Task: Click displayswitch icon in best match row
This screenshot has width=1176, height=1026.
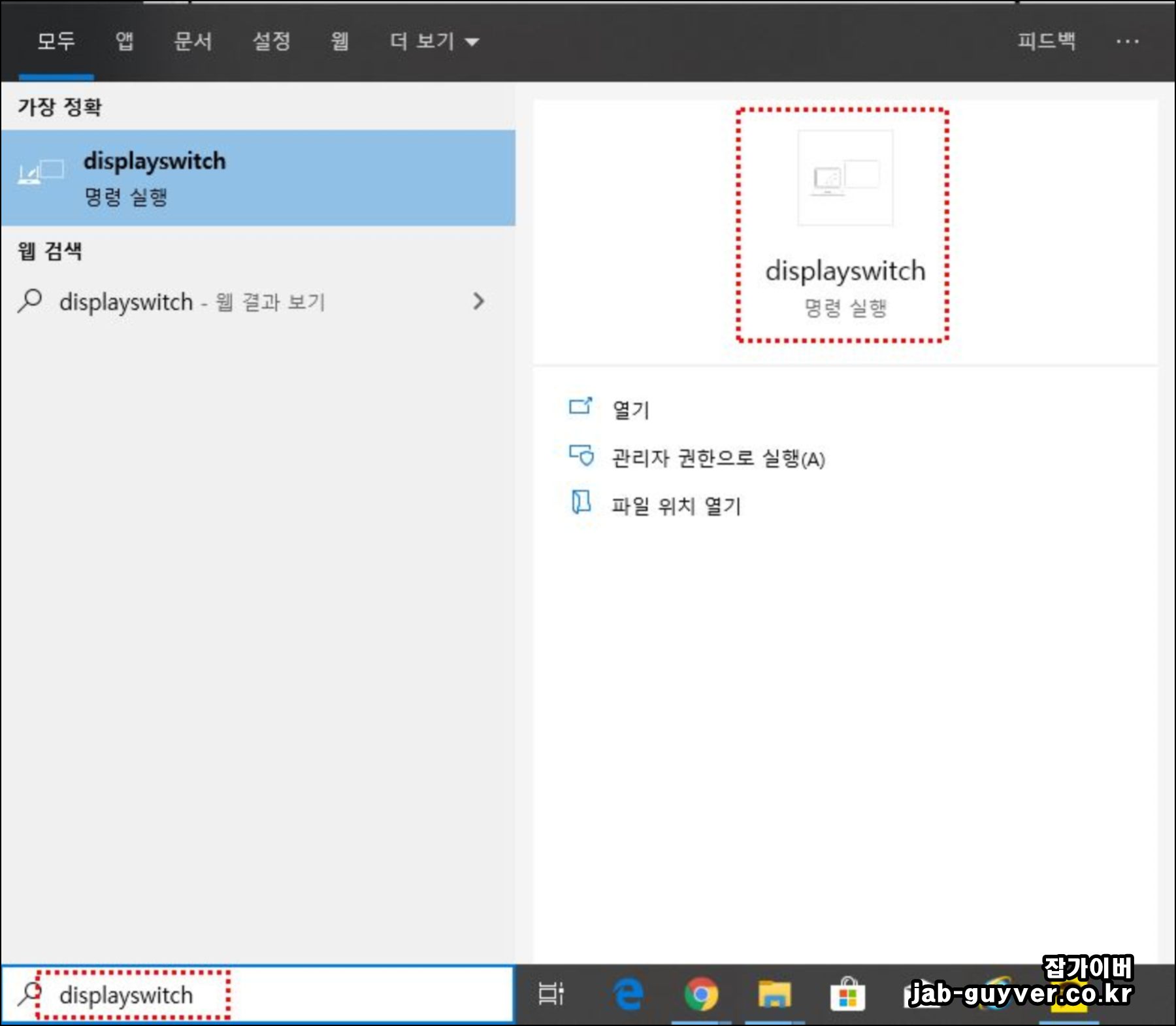Action: (x=41, y=172)
